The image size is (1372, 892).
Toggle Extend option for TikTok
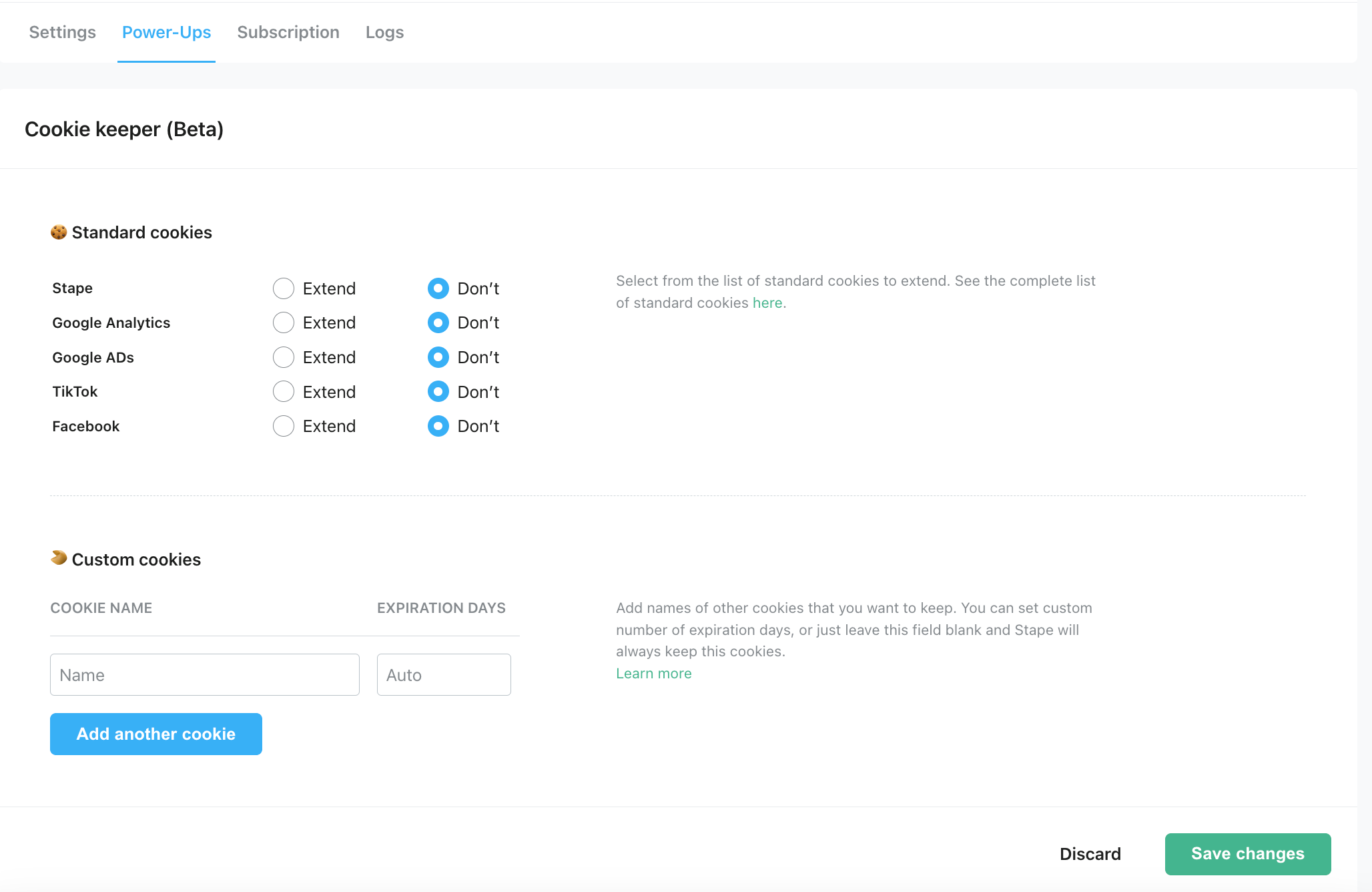[x=283, y=391]
